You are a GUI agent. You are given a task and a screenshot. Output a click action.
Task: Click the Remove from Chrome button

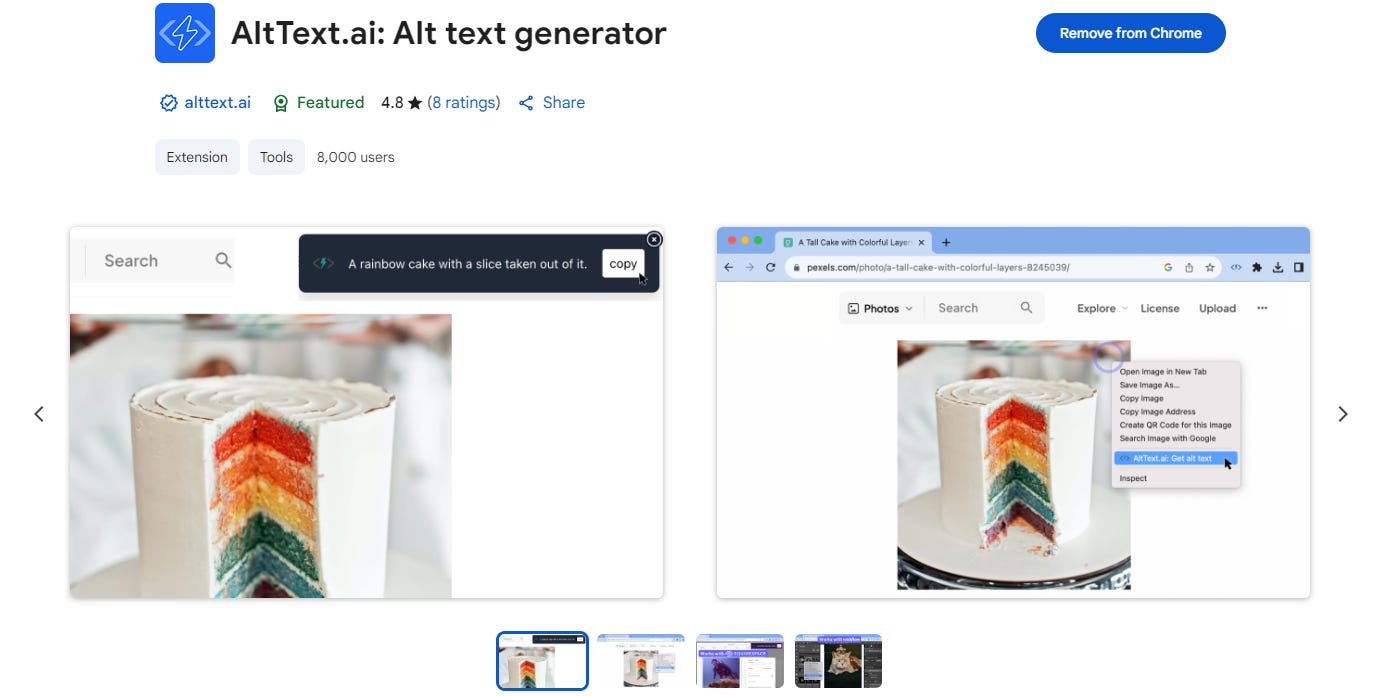(x=1131, y=33)
